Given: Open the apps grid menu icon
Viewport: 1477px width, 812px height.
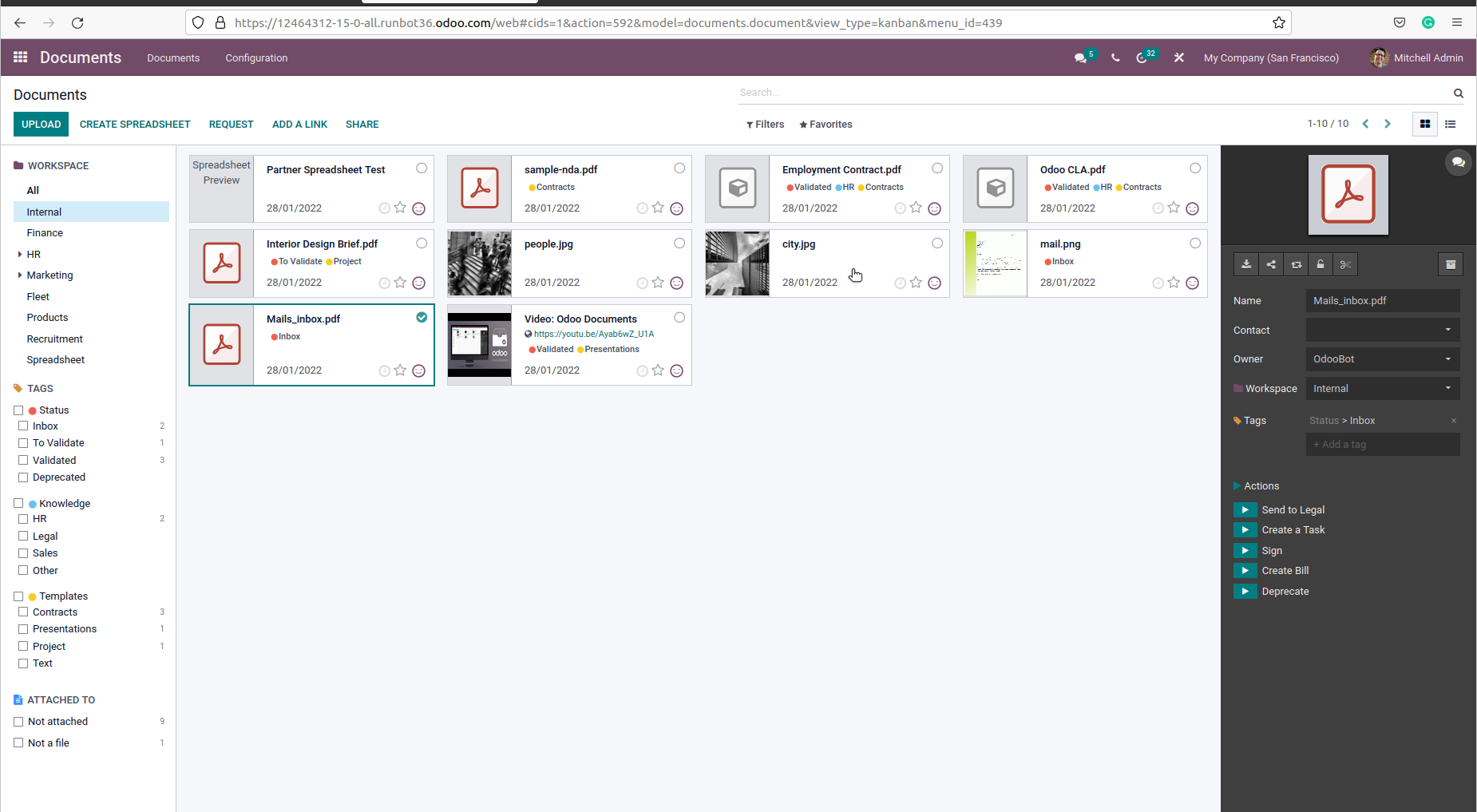Looking at the screenshot, I should (x=21, y=57).
